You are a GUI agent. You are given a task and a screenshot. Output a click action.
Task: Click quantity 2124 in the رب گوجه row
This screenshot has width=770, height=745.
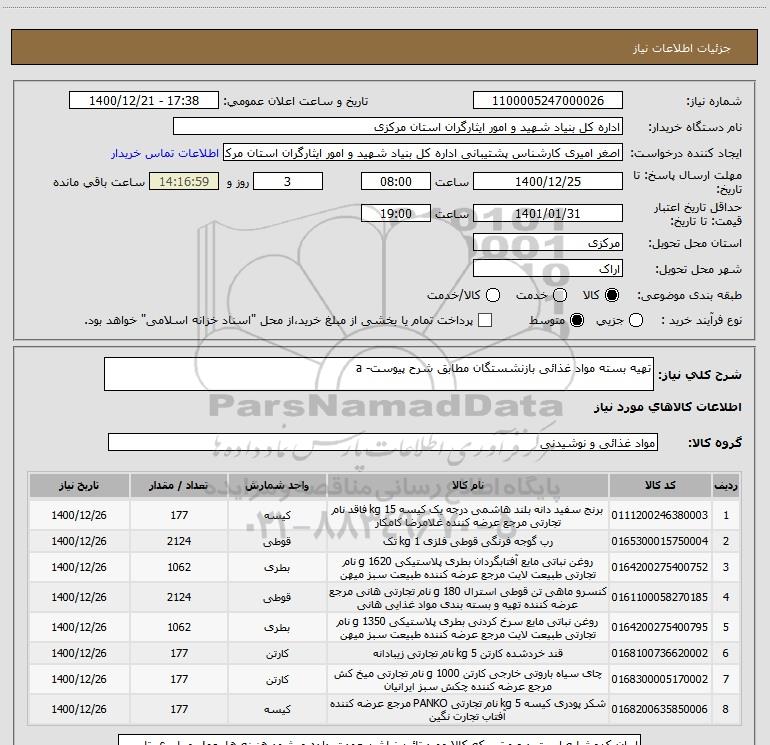click(x=179, y=541)
